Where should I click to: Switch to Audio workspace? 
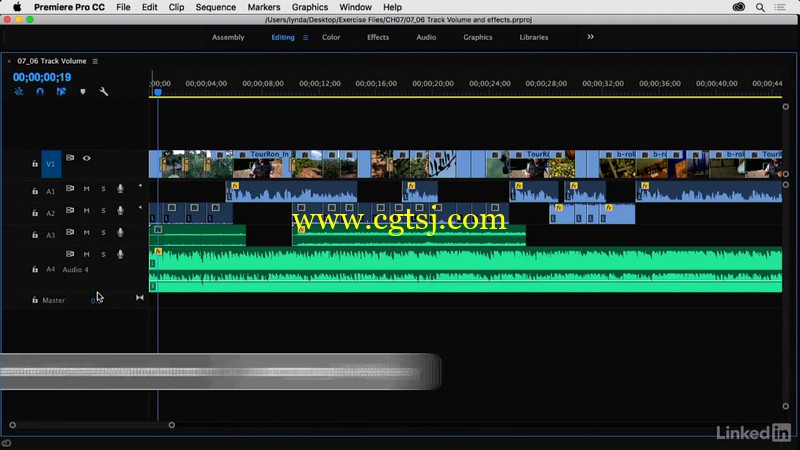point(426,37)
